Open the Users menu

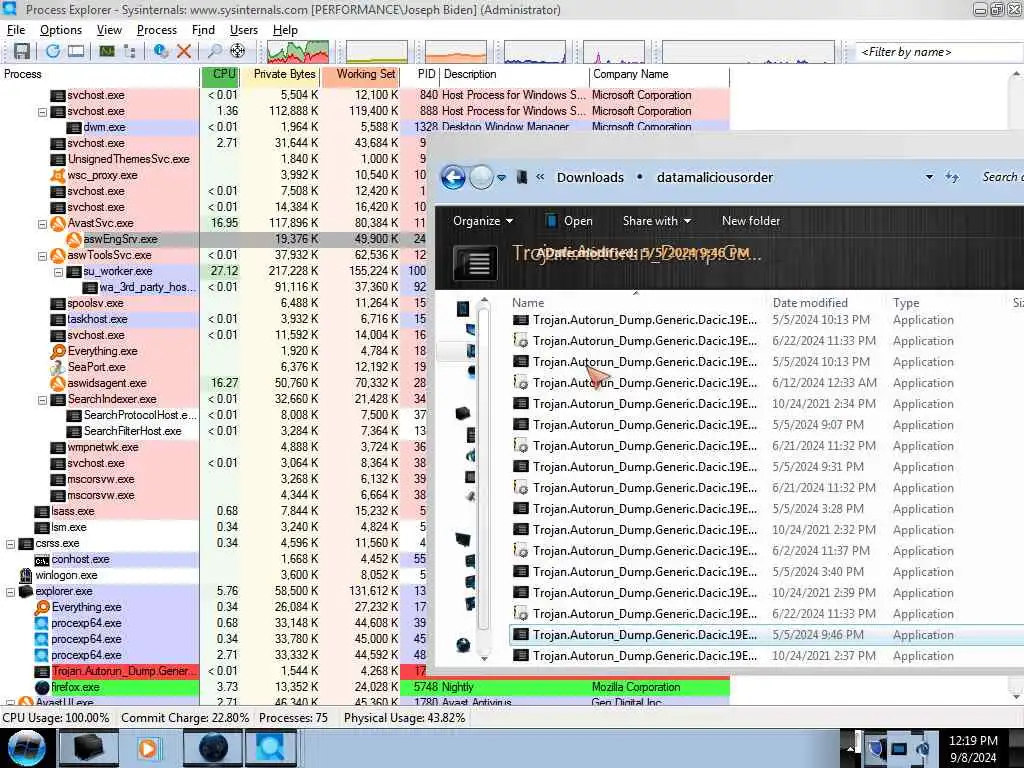[244, 30]
